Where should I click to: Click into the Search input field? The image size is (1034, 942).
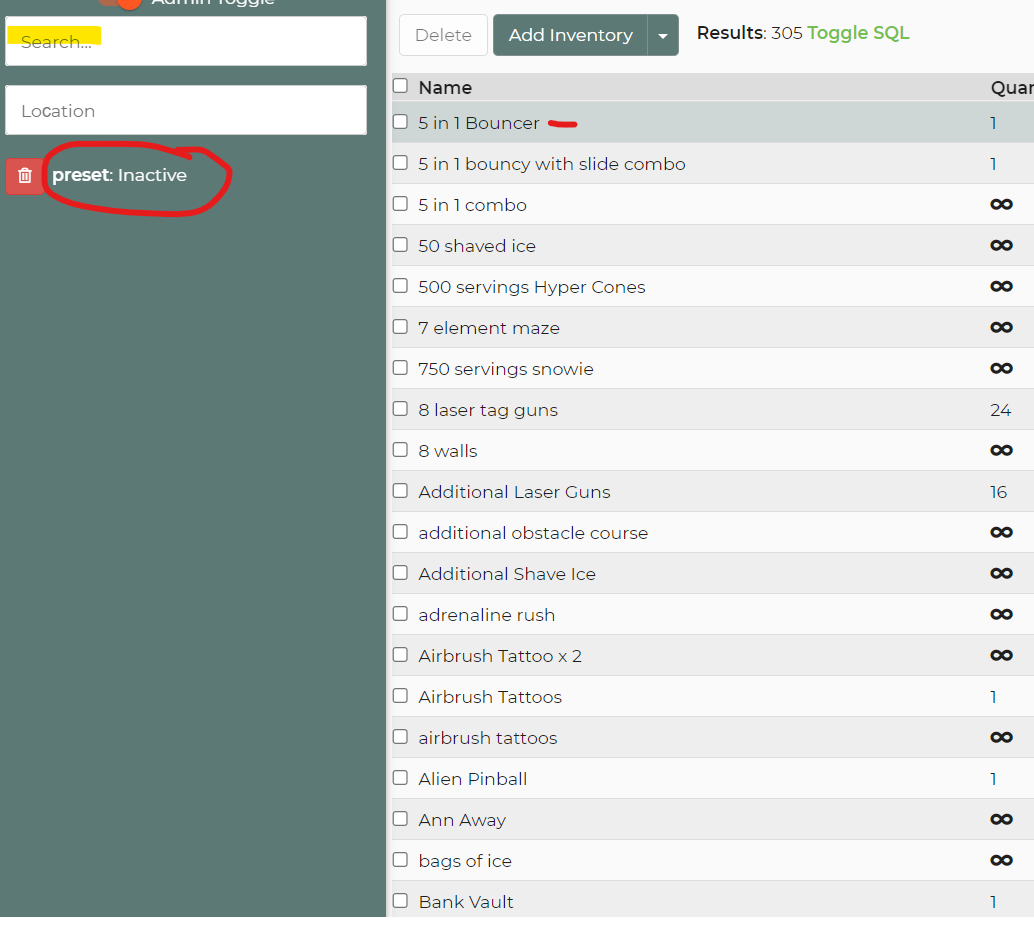(x=186, y=42)
